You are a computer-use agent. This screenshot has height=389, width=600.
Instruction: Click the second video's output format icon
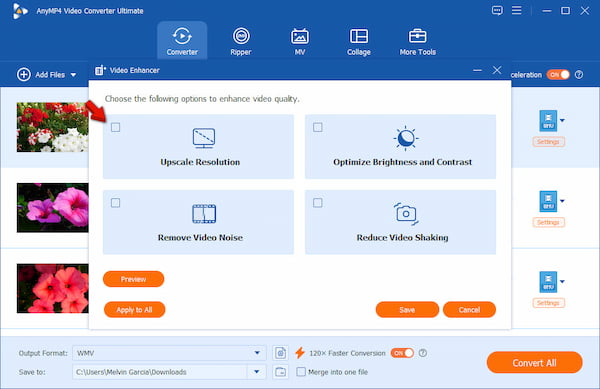point(548,201)
